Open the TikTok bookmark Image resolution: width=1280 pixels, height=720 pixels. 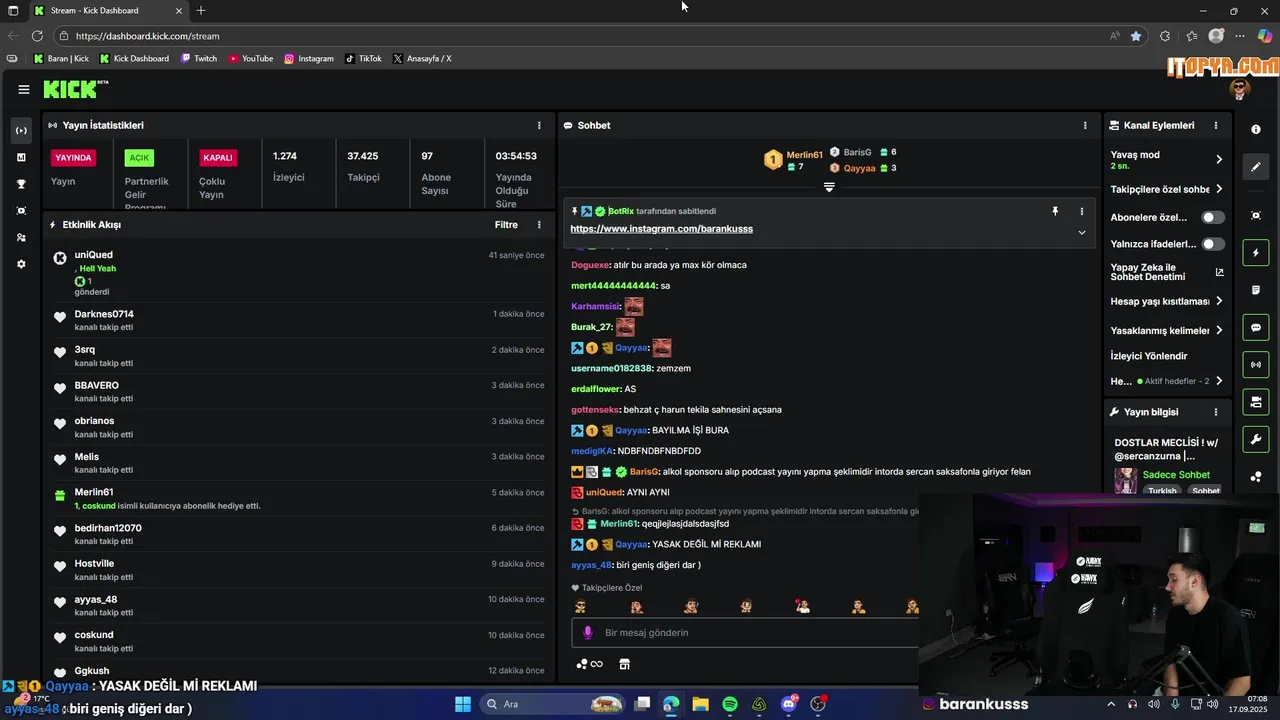(x=363, y=59)
